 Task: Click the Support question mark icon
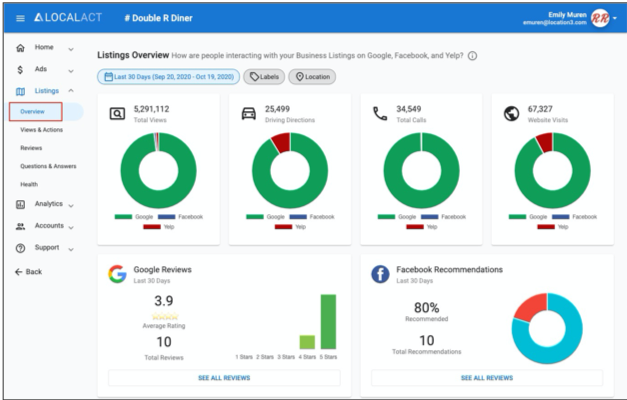coord(20,248)
